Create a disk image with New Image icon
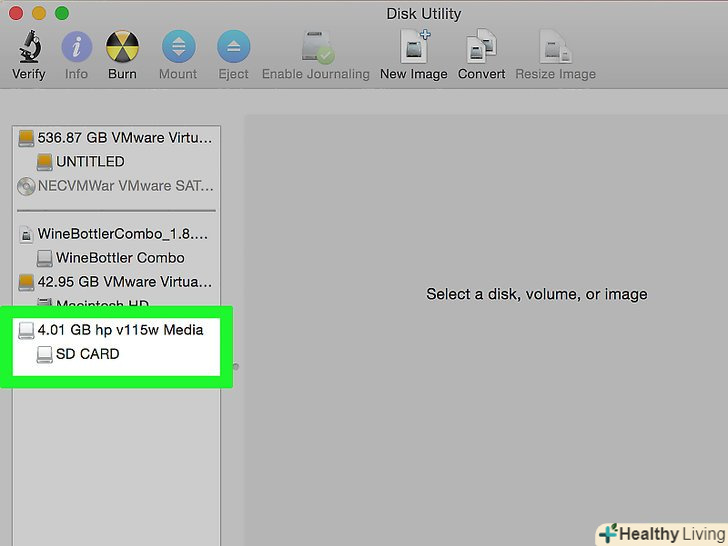Screen dimensions: 728x546 [x=415, y=46]
